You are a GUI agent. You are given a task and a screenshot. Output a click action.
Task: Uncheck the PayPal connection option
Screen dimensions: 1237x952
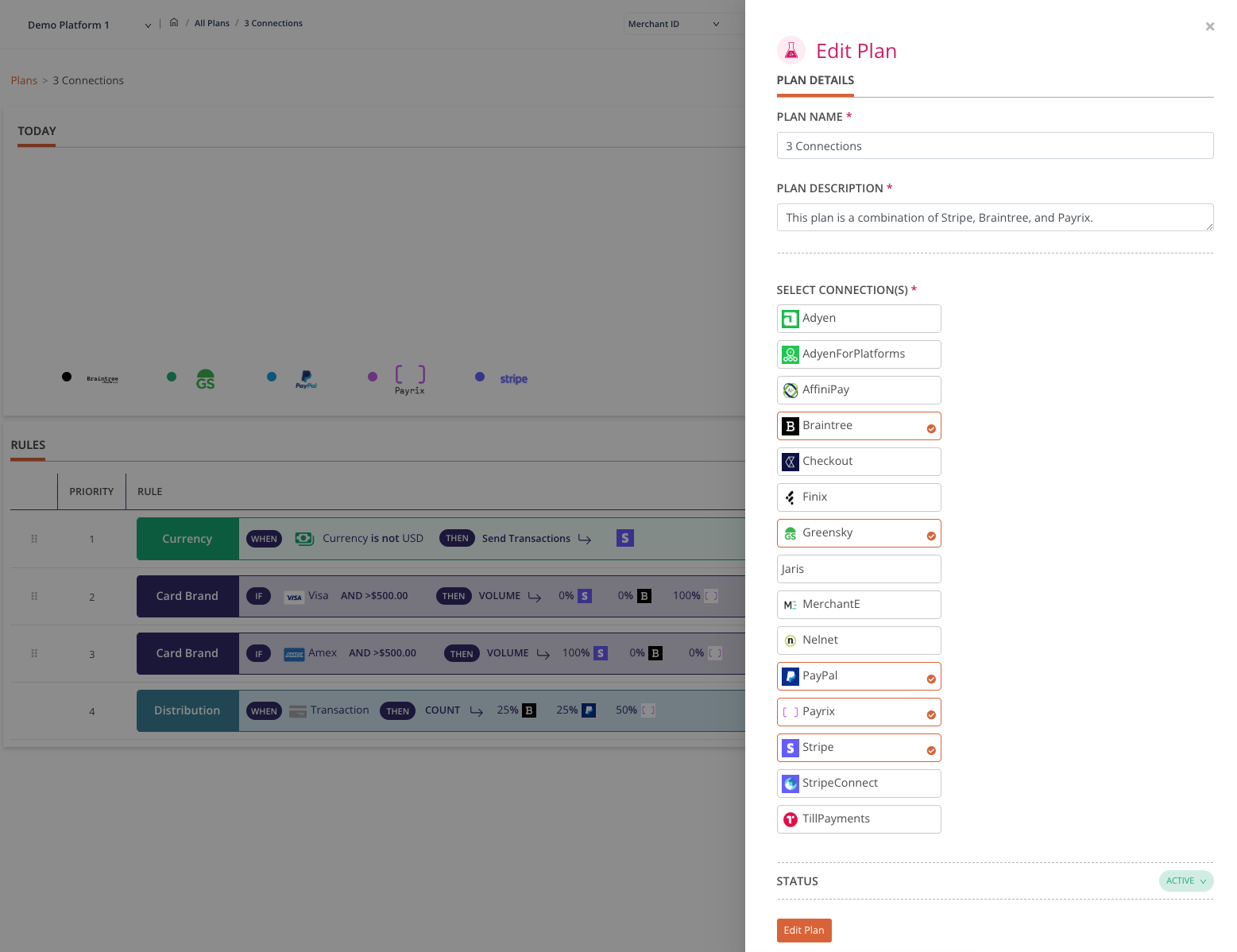pyautogui.click(x=858, y=676)
